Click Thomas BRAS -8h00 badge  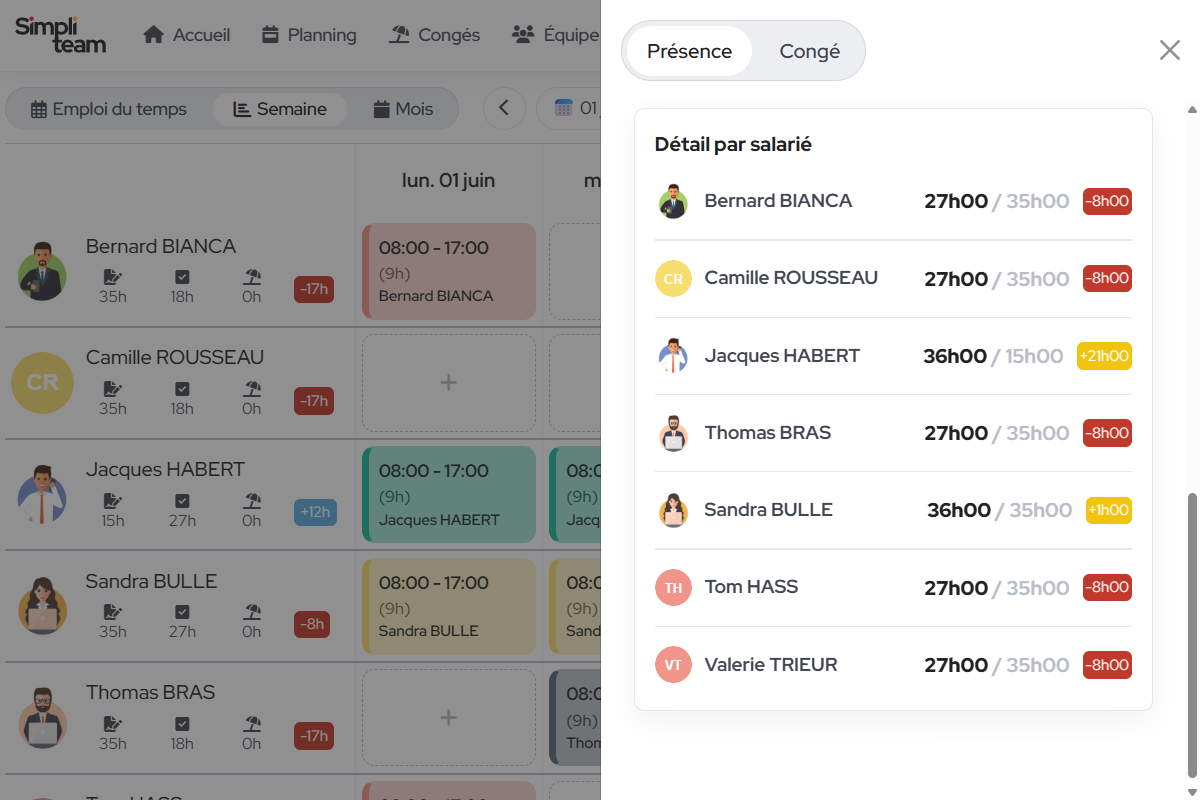click(1107, 433)
